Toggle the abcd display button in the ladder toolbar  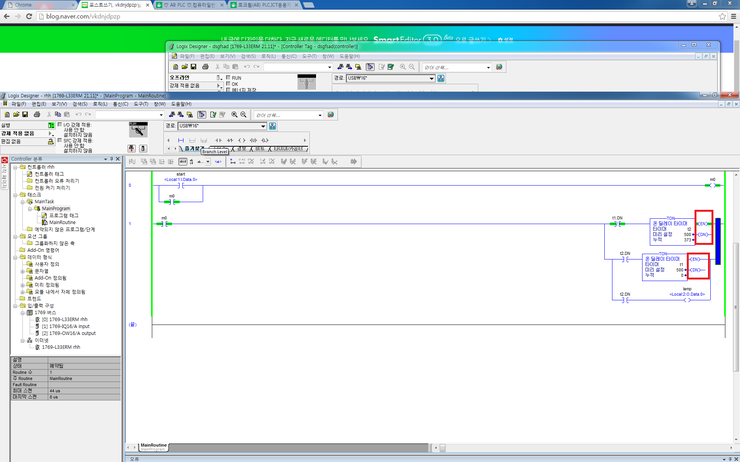coord(183,161)
